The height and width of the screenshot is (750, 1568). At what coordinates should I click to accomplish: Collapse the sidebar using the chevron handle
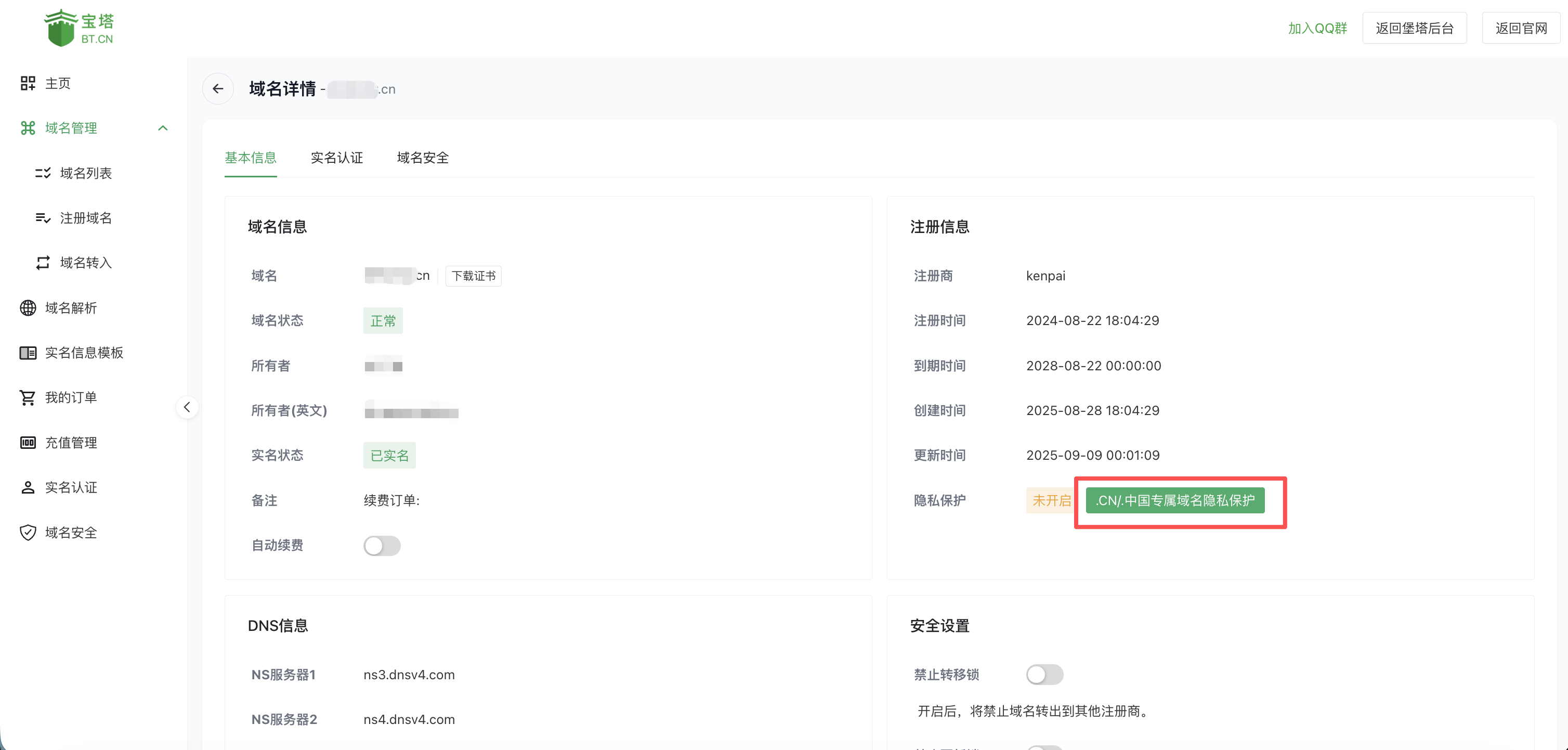pos(187,407)
